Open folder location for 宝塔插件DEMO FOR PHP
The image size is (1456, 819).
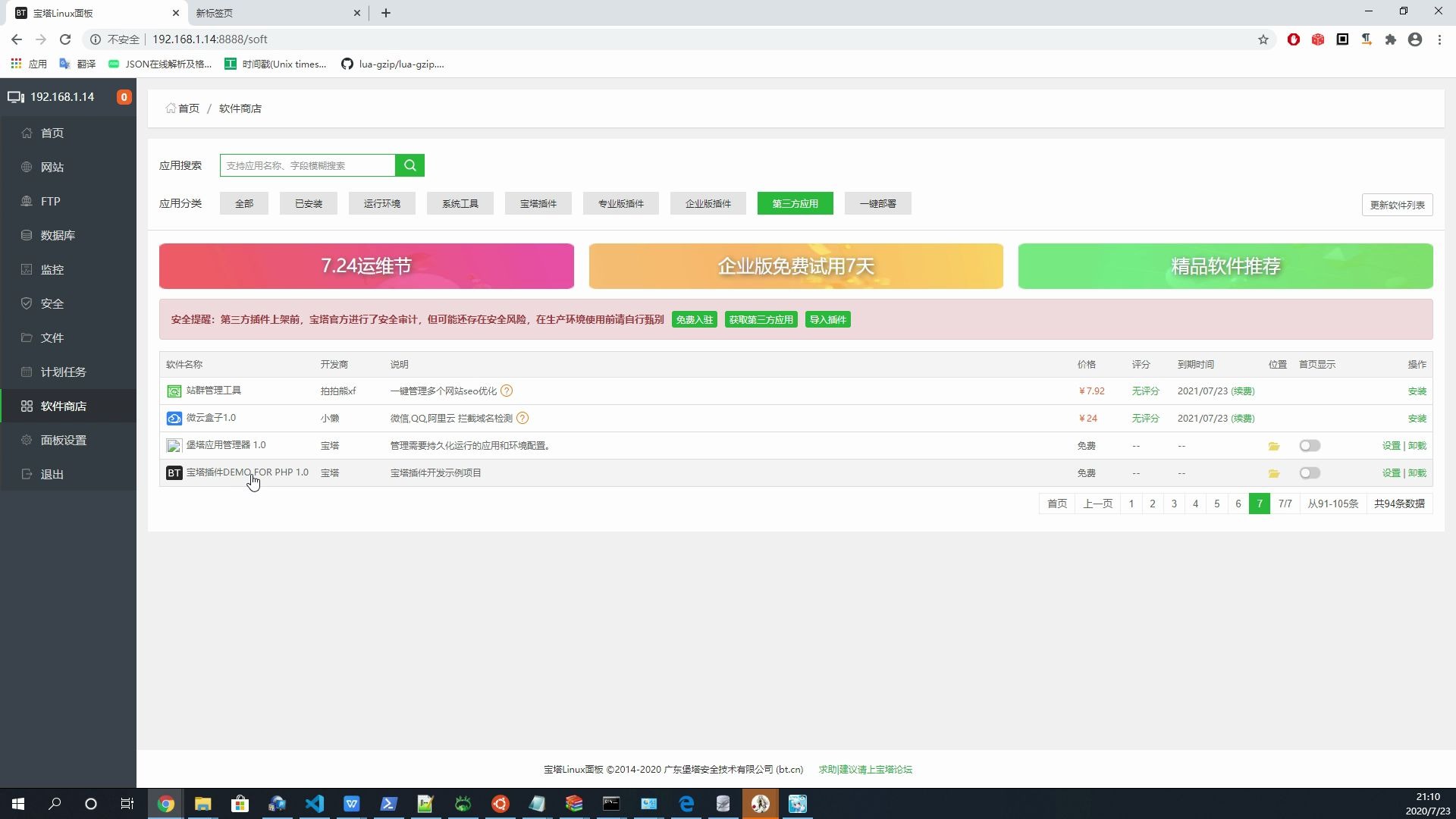click(x=1274, y=473)
